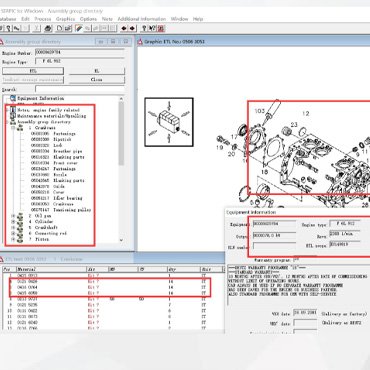Click the Equipment Information tree icon
The width and height of the screenshot is (370, 370).
pos(13,98)
